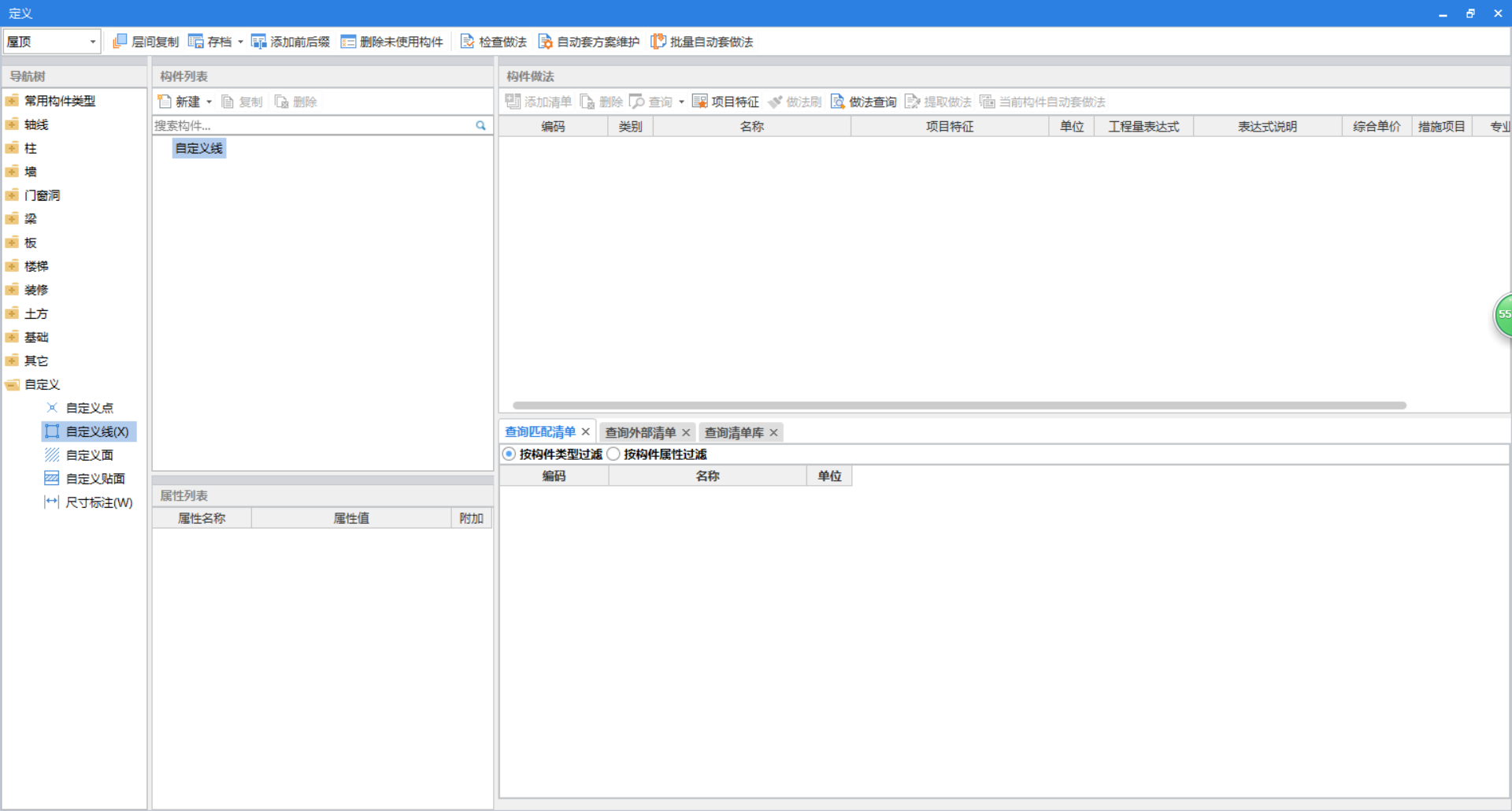Click the 做法刷 brush icon
The image size is (1512, 811).
point(775,101)
